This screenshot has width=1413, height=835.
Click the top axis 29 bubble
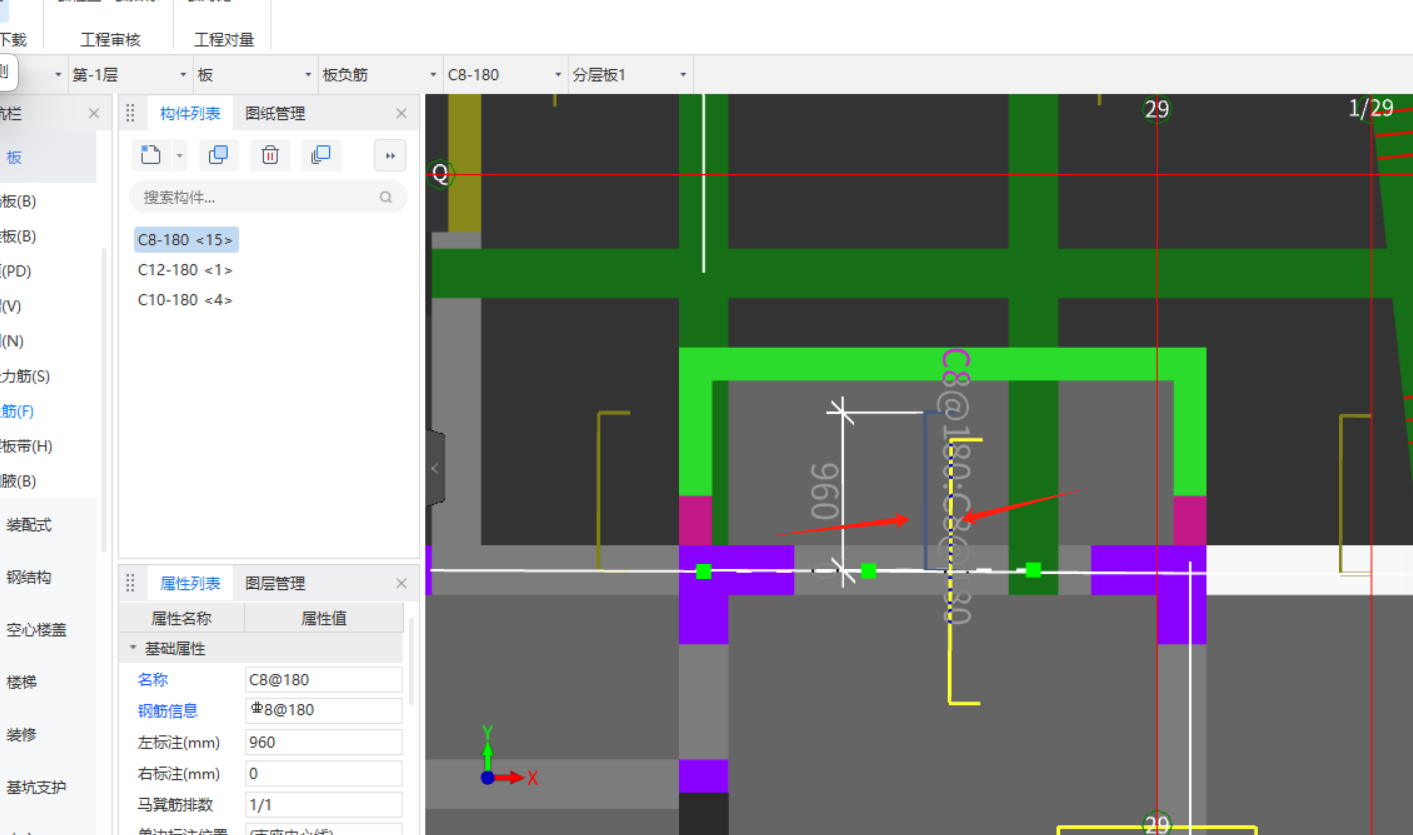(x=1157, y=108)
